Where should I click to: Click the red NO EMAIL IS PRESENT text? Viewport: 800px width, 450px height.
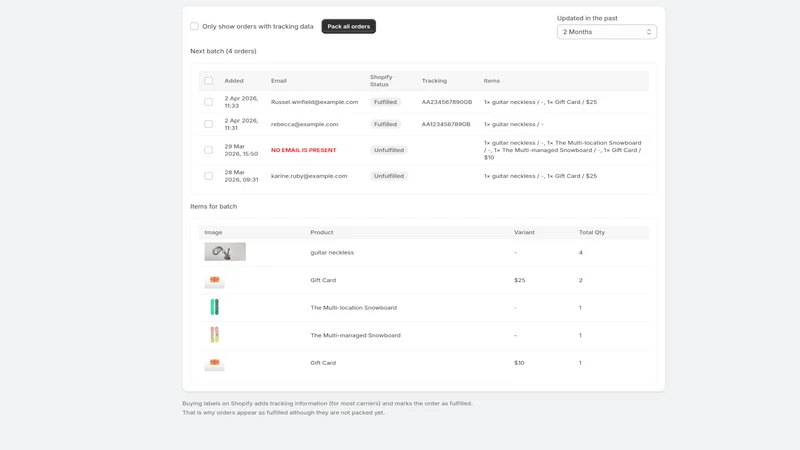[304, 150]
